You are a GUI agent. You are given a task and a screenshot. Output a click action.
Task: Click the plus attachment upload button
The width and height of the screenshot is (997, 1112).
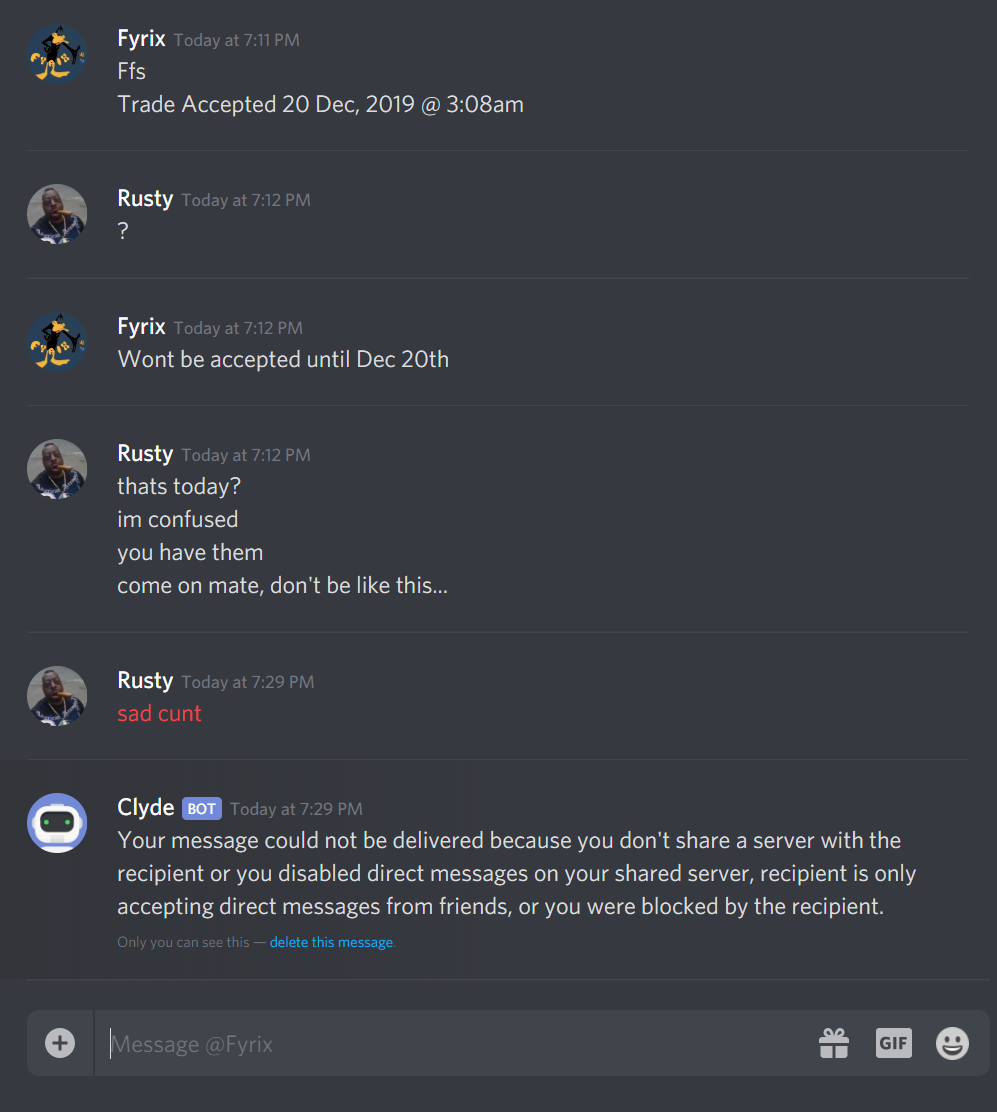click(x=60, y=1043)
